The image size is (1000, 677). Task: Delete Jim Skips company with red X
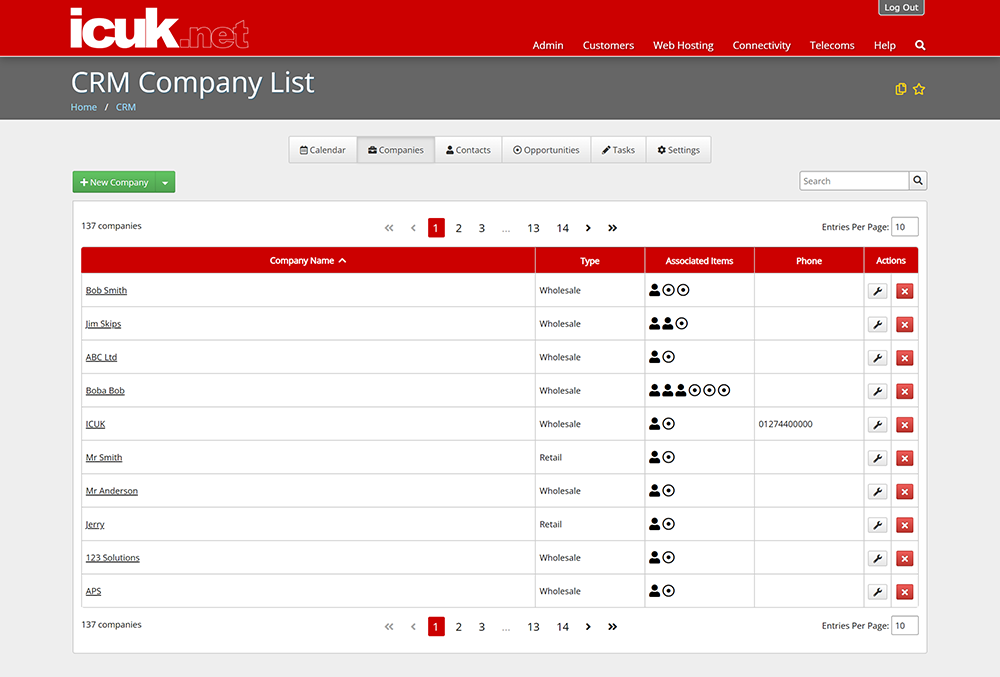904,324
